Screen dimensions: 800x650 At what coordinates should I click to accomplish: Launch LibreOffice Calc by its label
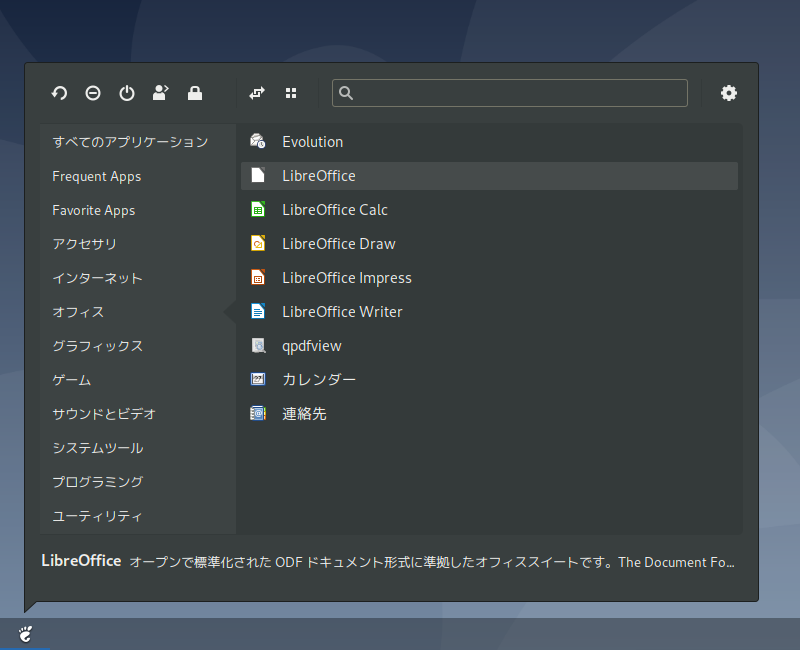click(335, 210)
